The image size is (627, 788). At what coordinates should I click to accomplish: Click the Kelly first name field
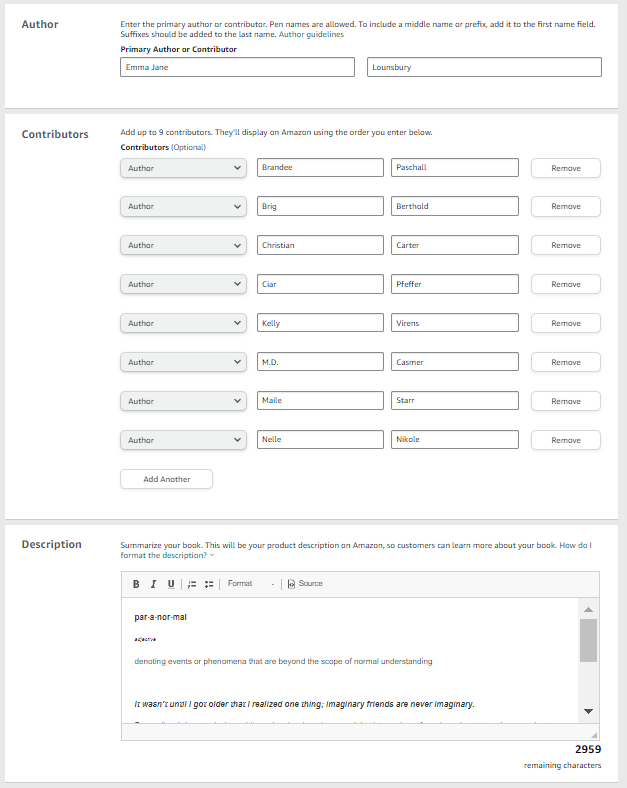(320, 323)
